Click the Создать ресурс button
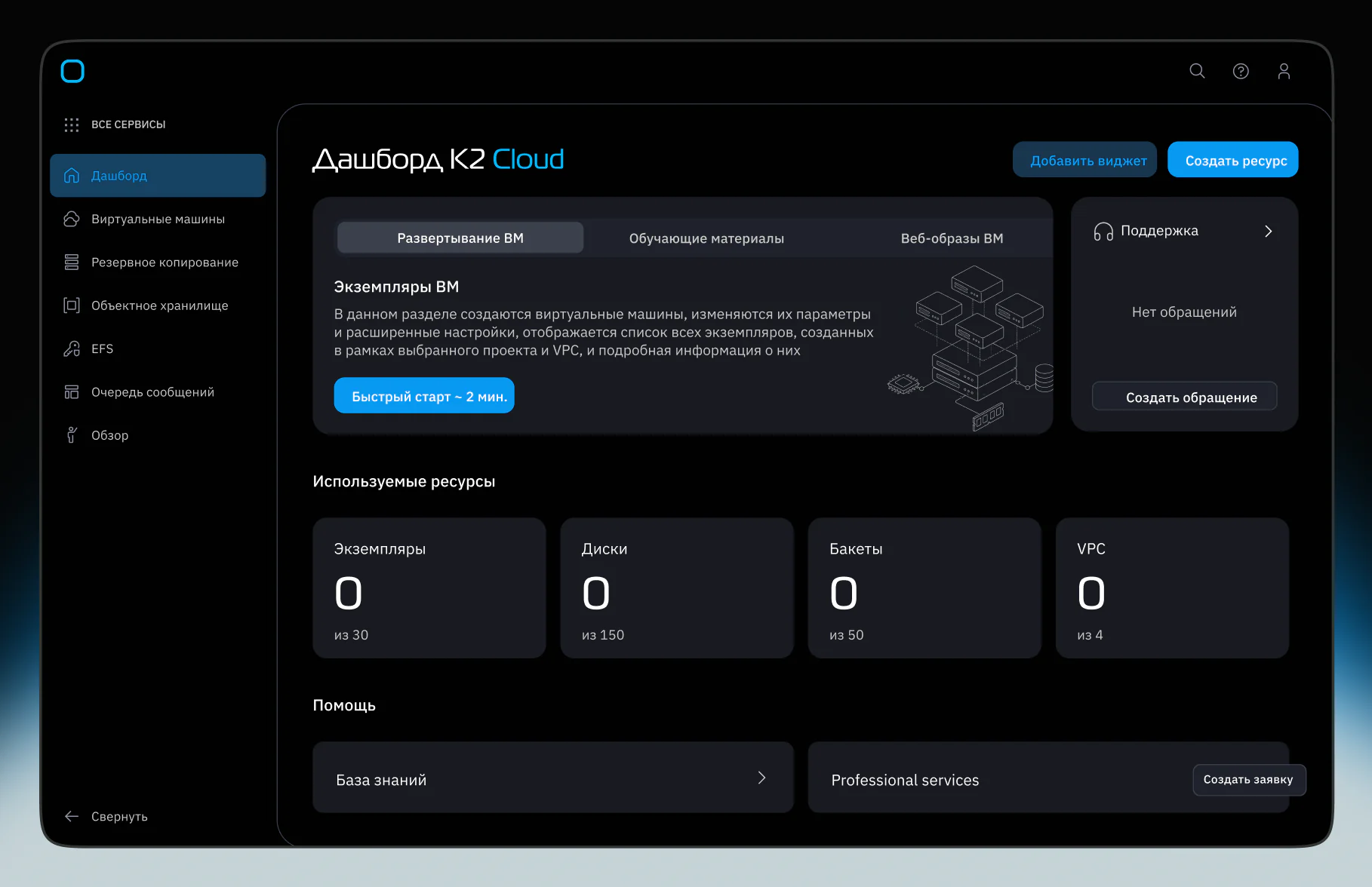The height and width of the screenshot is (887, 1372). (1232, 160)
